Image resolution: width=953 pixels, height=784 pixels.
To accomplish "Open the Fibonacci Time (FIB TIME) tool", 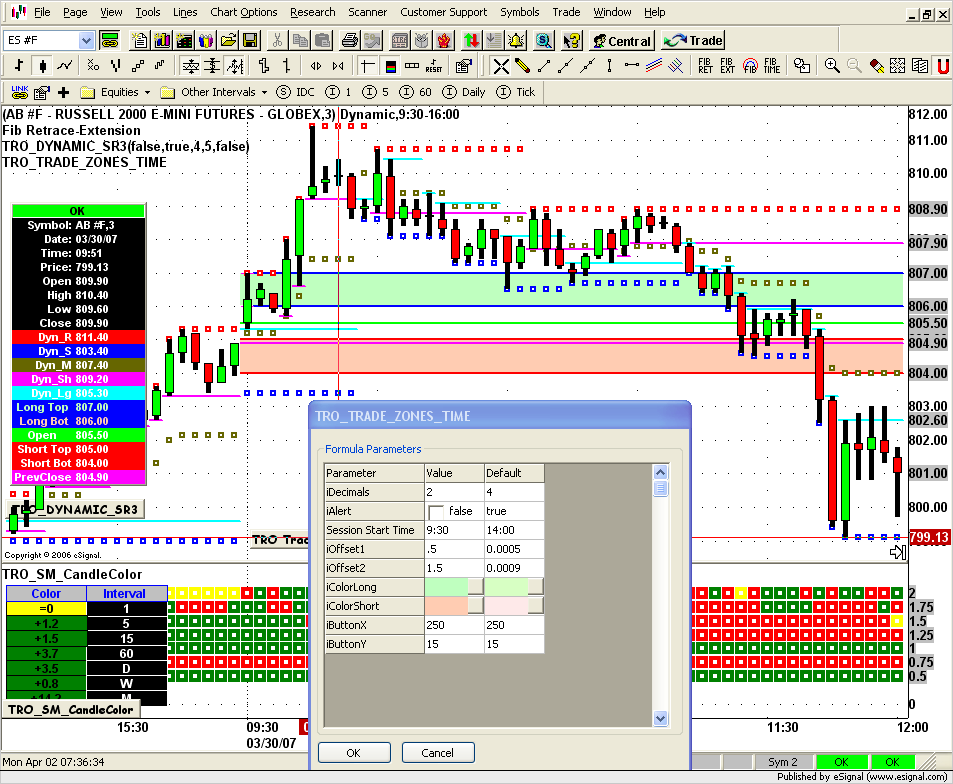I will coord(771,66).
